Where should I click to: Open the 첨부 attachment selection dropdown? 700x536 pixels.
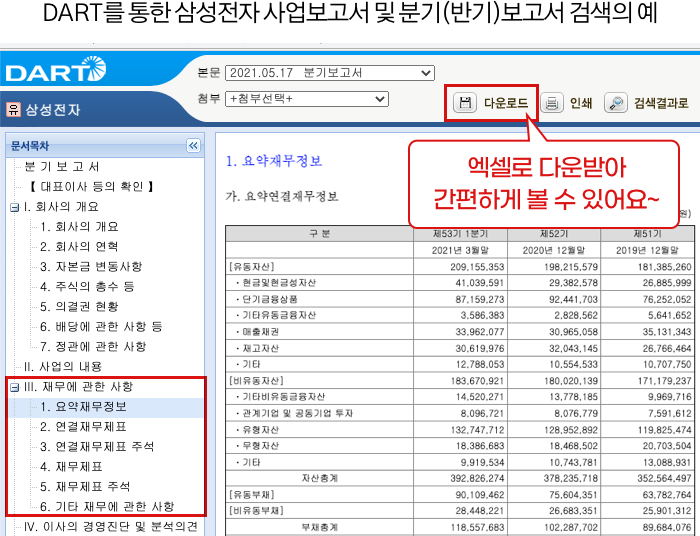pos(306,99)
